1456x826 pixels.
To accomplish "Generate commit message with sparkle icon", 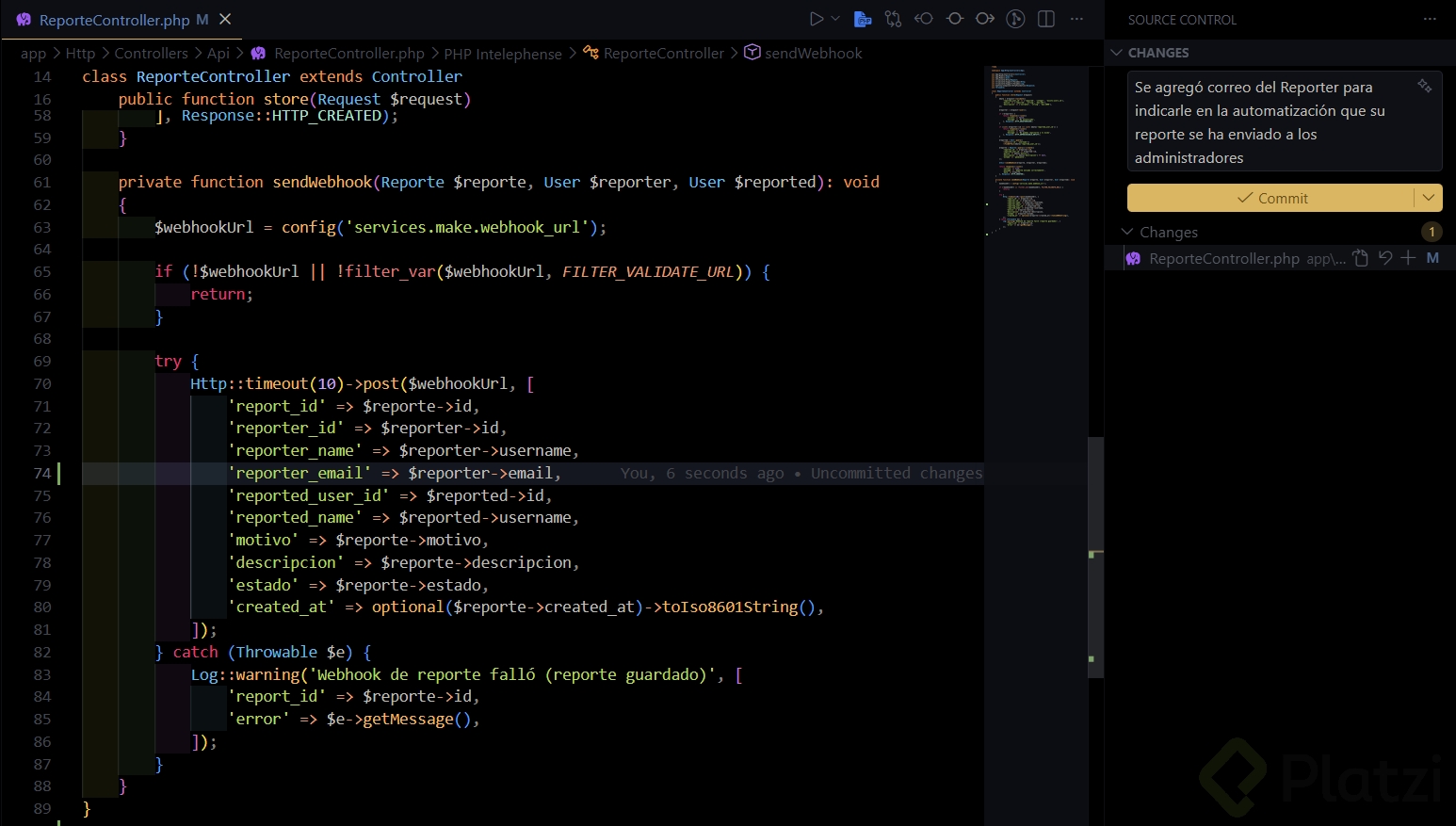I will click(1424, 87).
